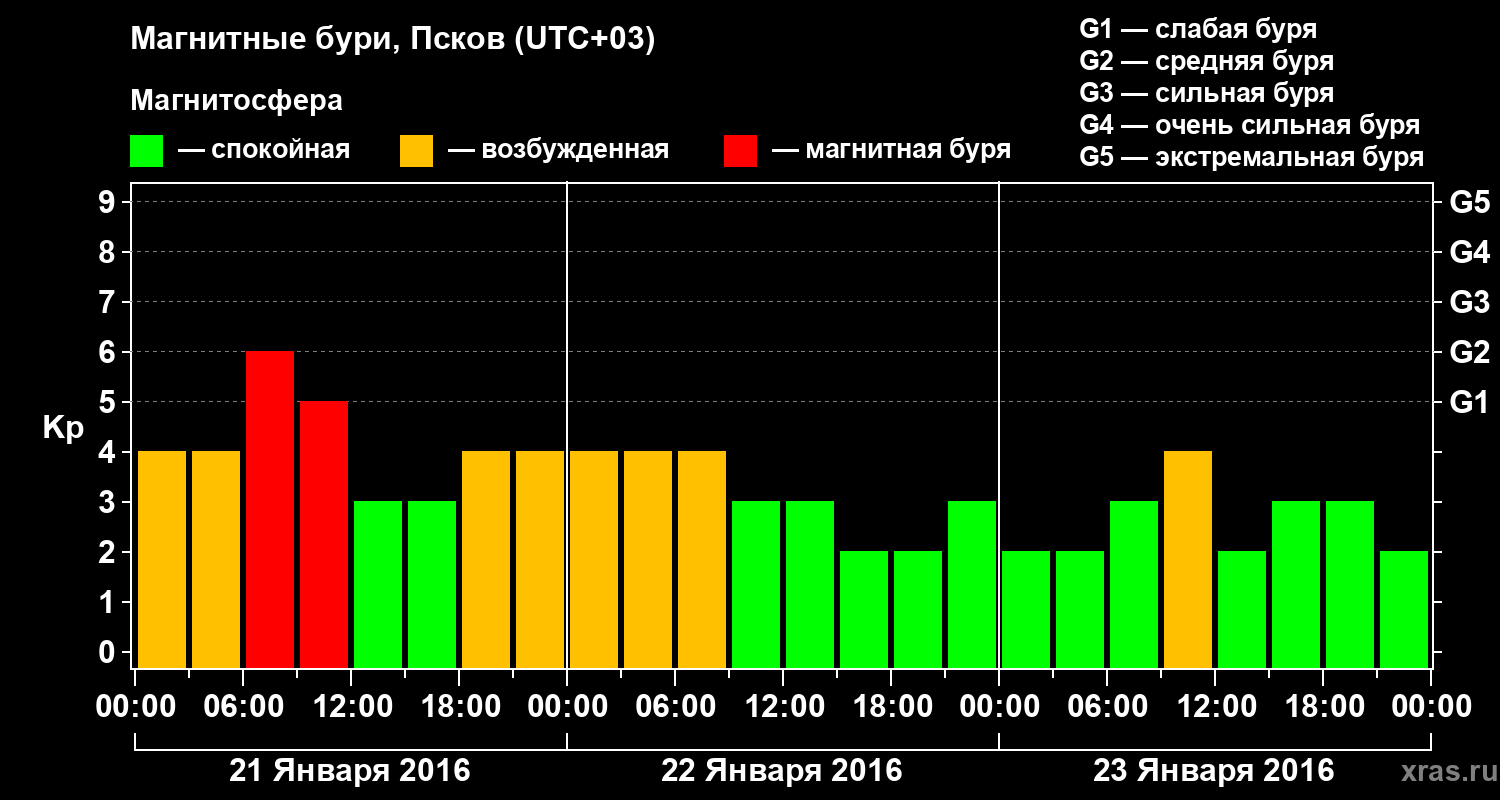This screenshot has width=1500, height=800.
Task: Click the '23 Января 2016' date label
Action: click(1214, 771)
